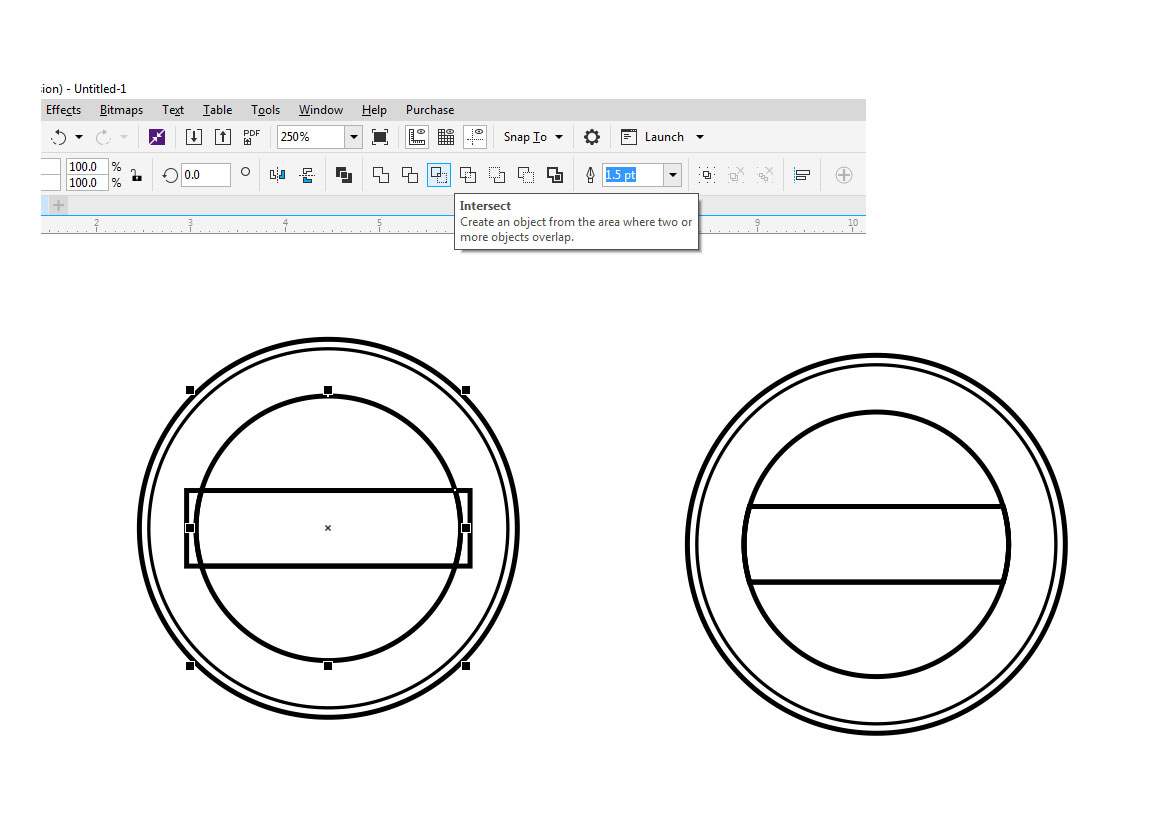
Task: Click the Purchase menu option
Action: 429,110
